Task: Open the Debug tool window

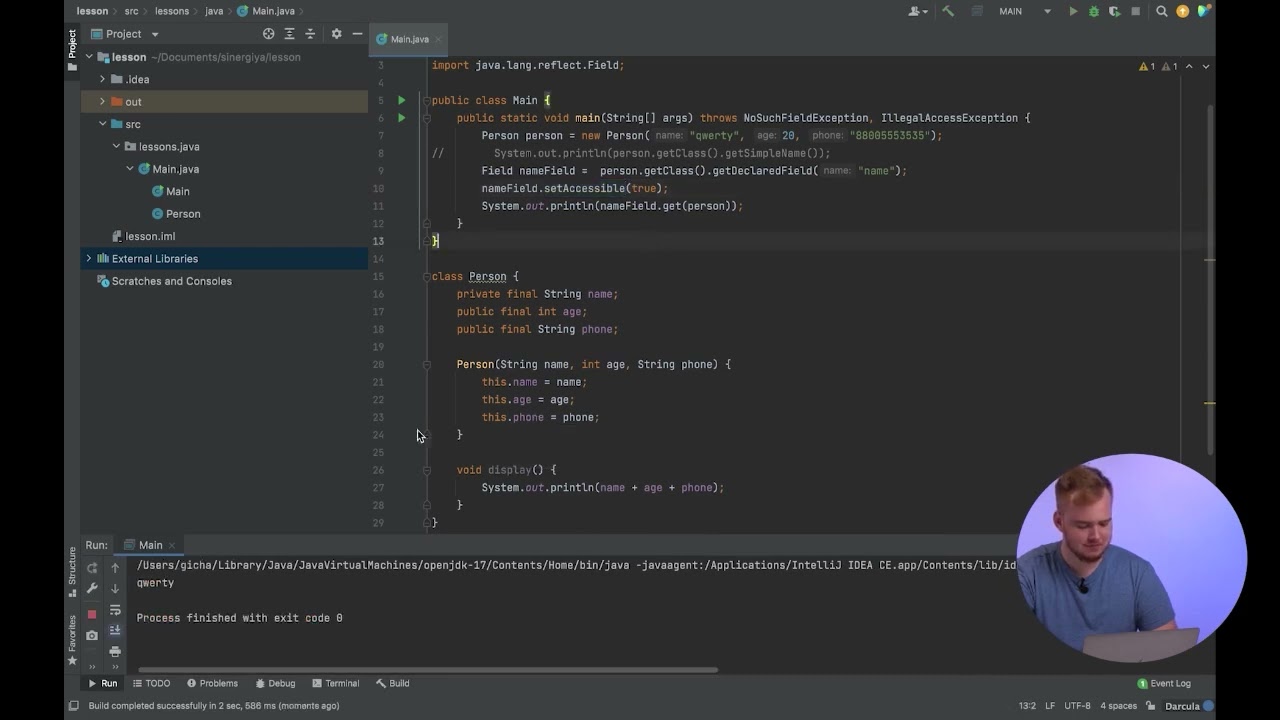Action: (x=275, y=683)
